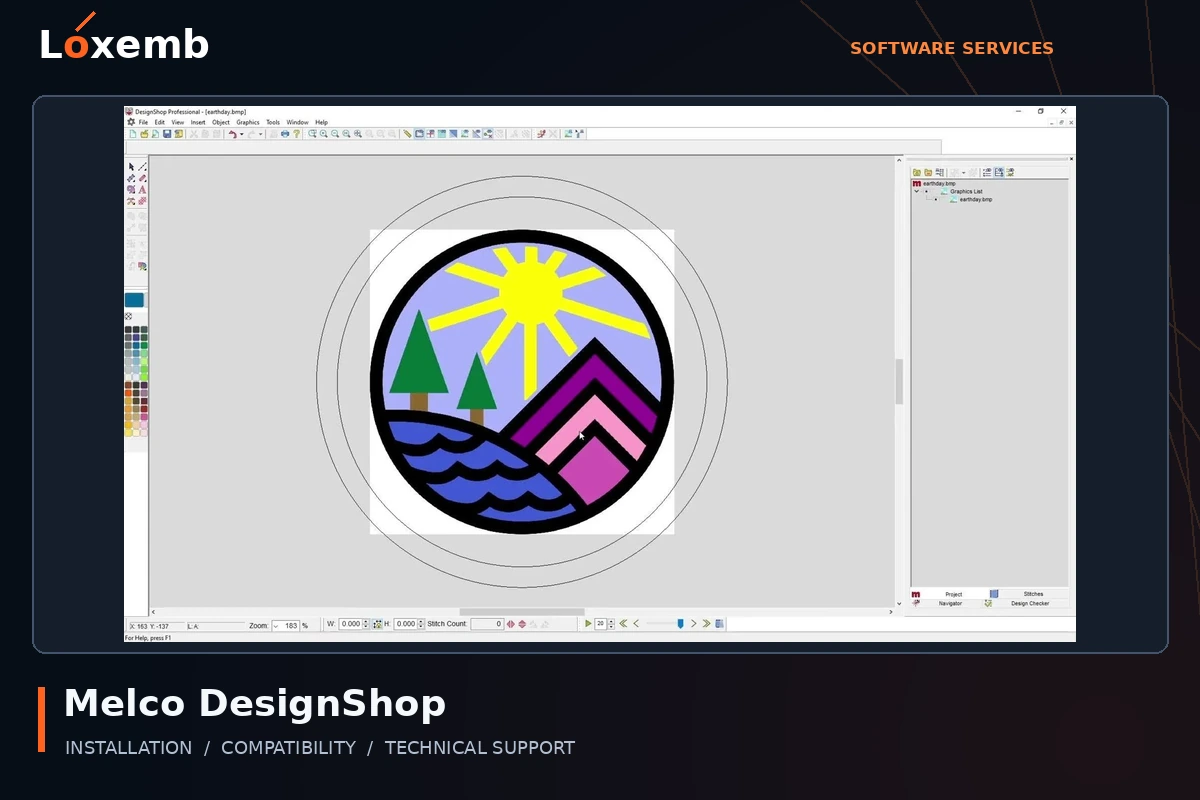Click the green play button on the stitch player
The height and width of the screenshot is (800, 1200).
point(588,624)
